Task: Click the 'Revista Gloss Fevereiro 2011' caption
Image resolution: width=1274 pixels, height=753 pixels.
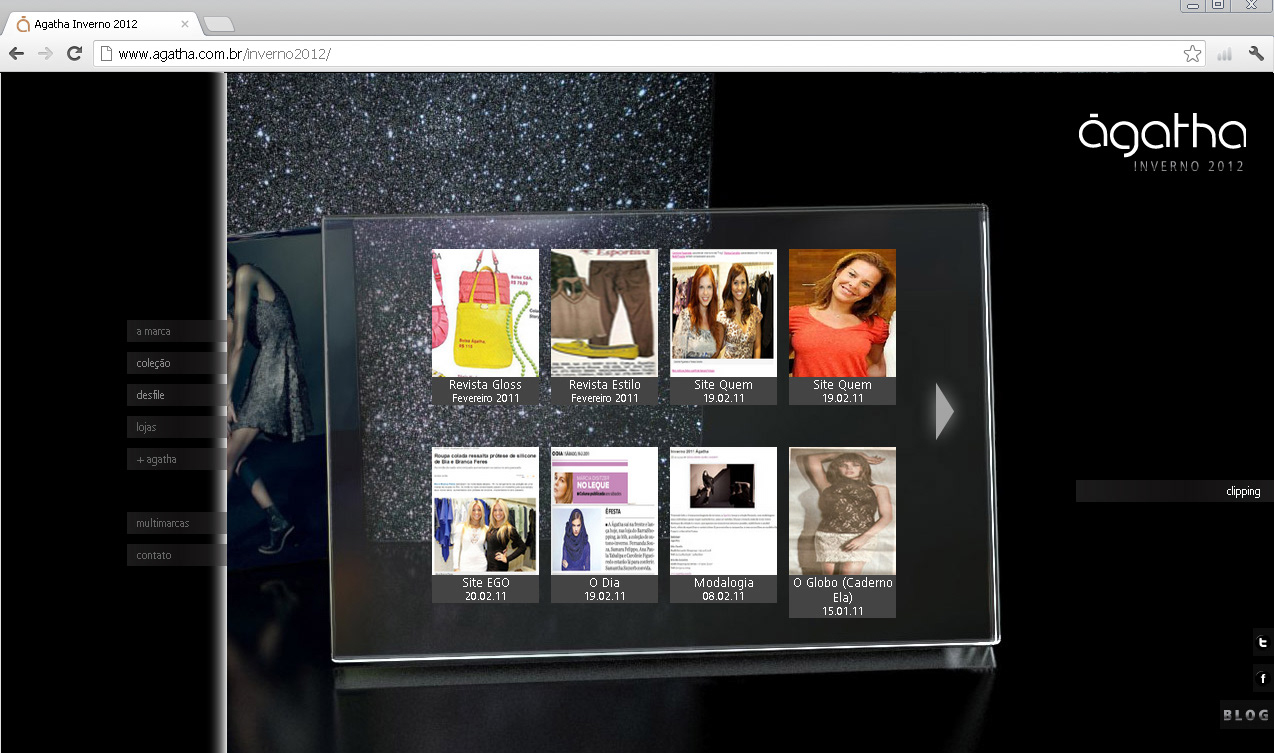Action: [x=485, y=391]
